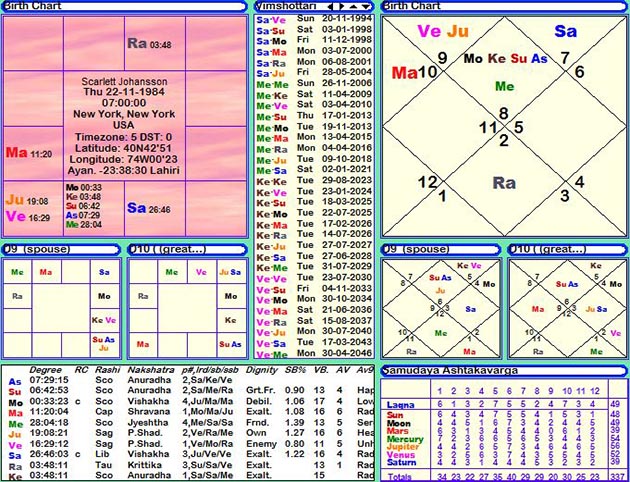Select the Me-Su dasha dated 17-01-2013
Screen dimensions: 630x482
pos(314,116)
